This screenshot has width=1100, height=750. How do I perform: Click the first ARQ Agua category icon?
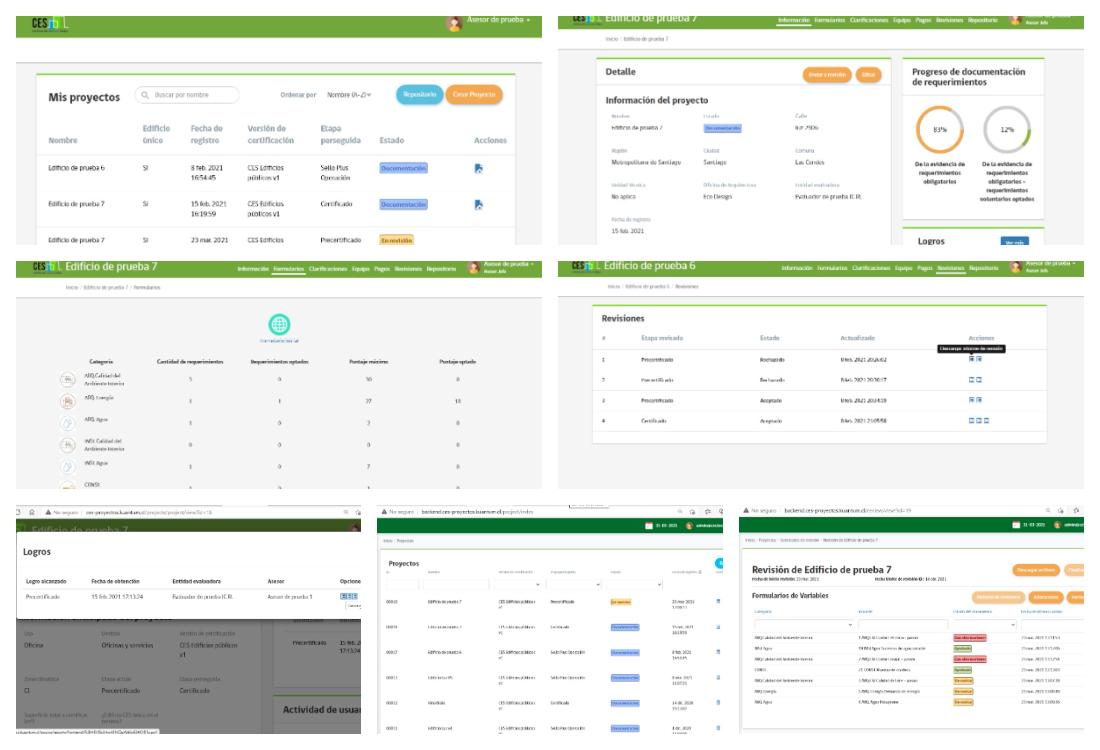(x=68, y=423)
